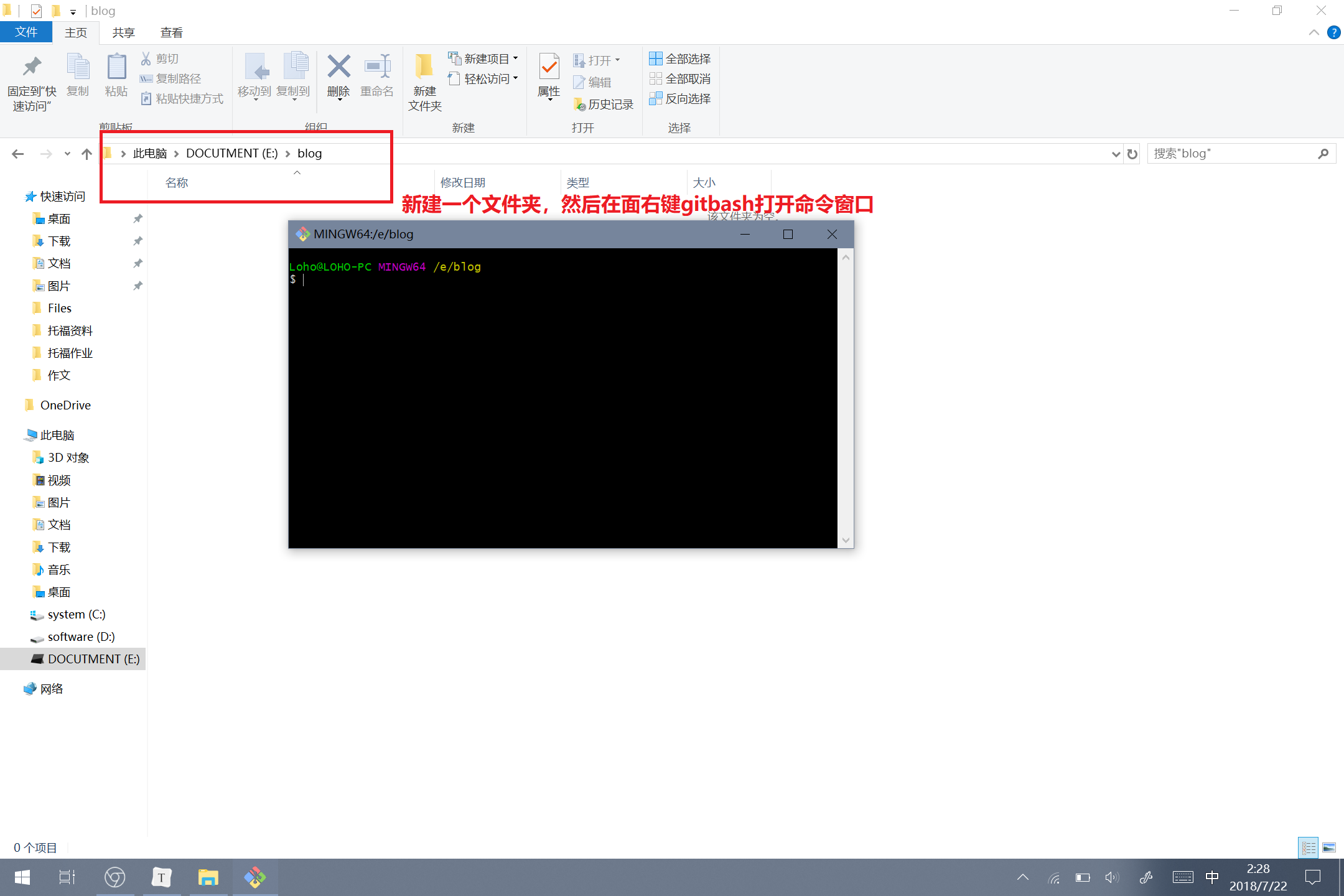
Task: Go up one folder level arrow
Action: (86, 154)
